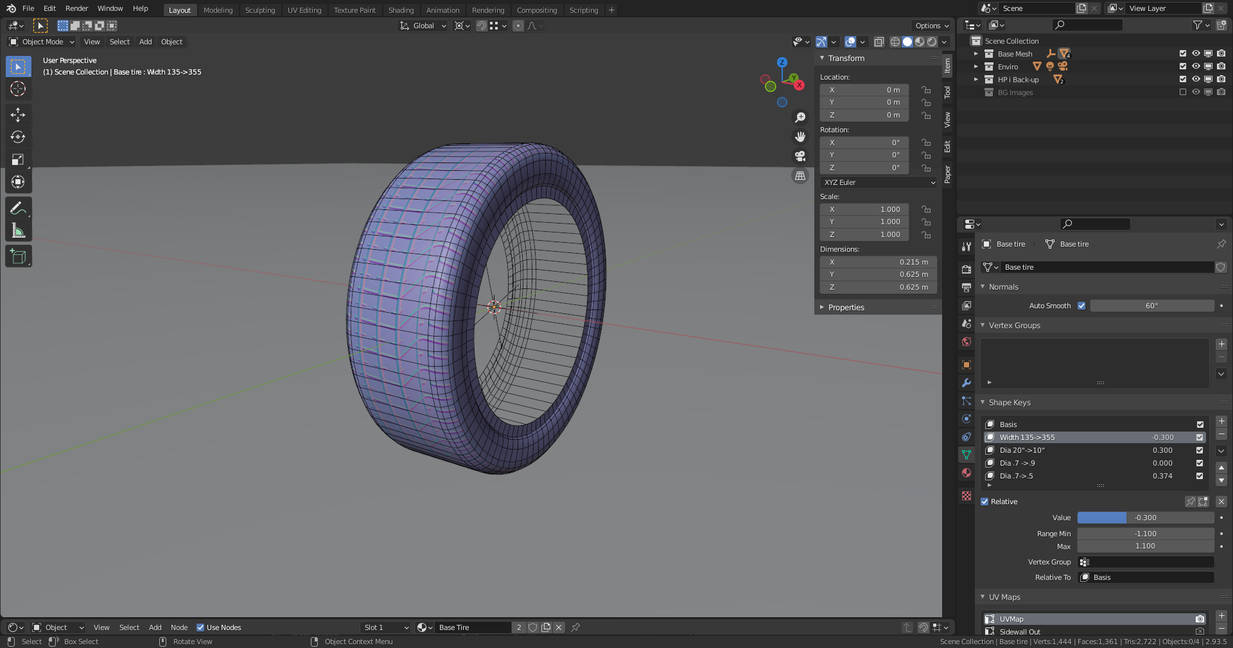
Task: Select the Move tool
Action: (18, 115)
